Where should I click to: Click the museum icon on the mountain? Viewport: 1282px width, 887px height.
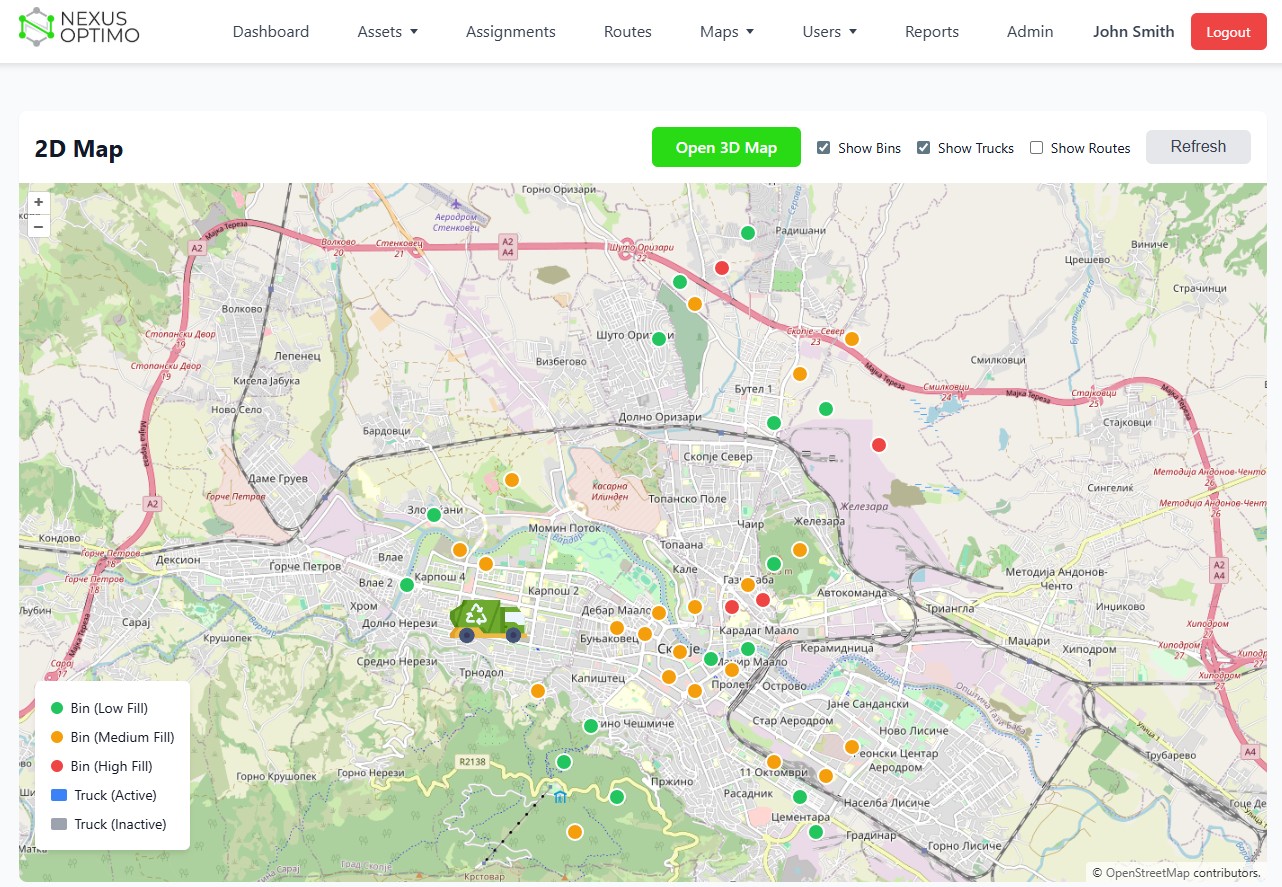(x=560, y=797)
